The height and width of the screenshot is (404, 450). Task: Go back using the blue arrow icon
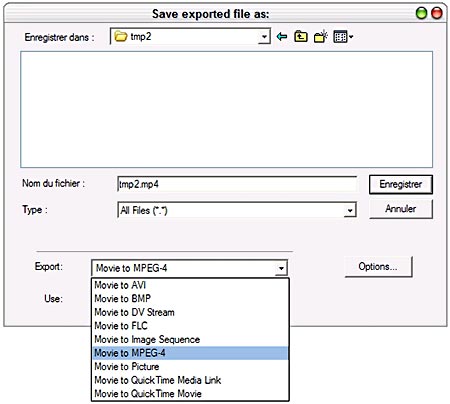(282, 36)
